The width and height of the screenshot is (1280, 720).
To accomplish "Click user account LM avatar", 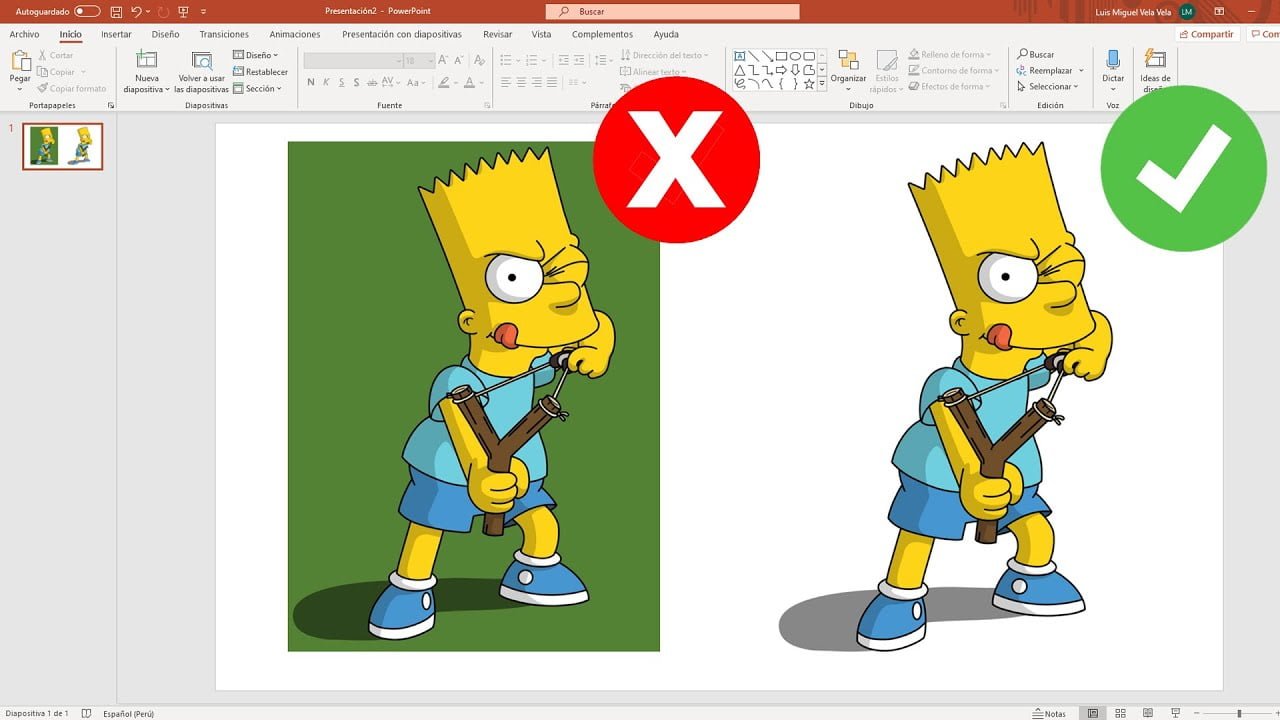I will [1187, 11].
